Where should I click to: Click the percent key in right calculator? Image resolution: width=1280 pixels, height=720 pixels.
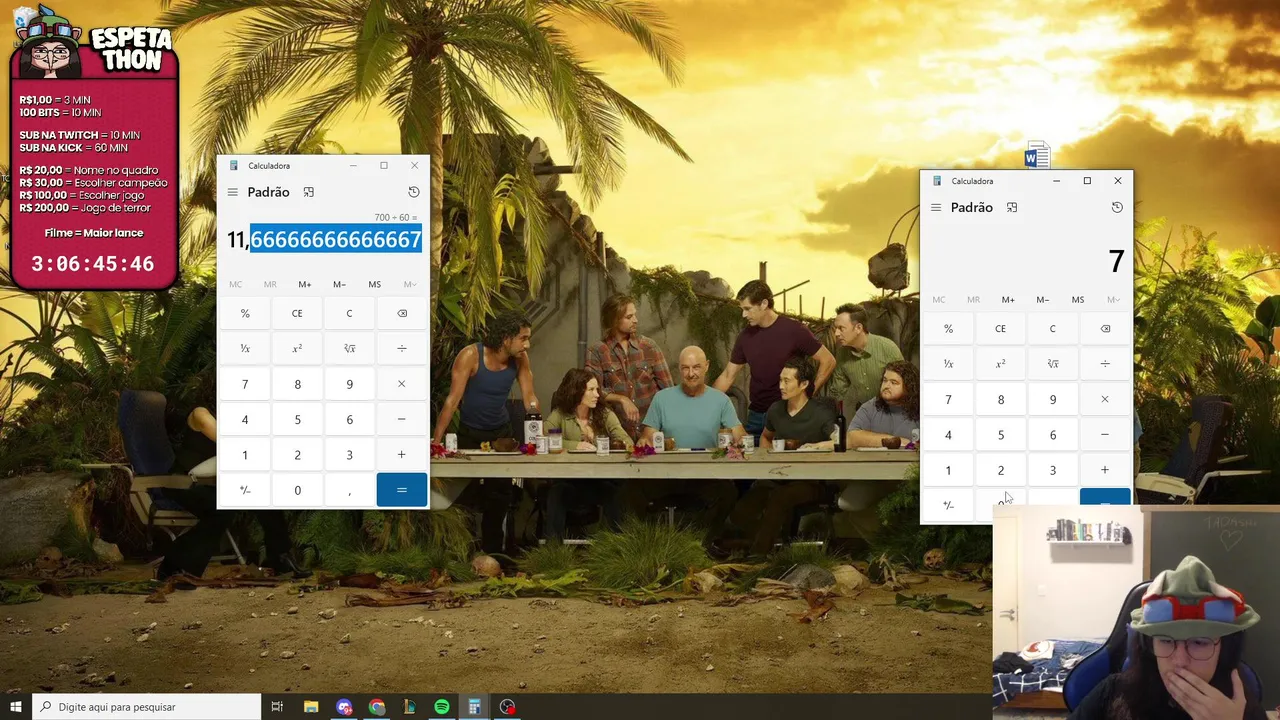tap(948, 328)
